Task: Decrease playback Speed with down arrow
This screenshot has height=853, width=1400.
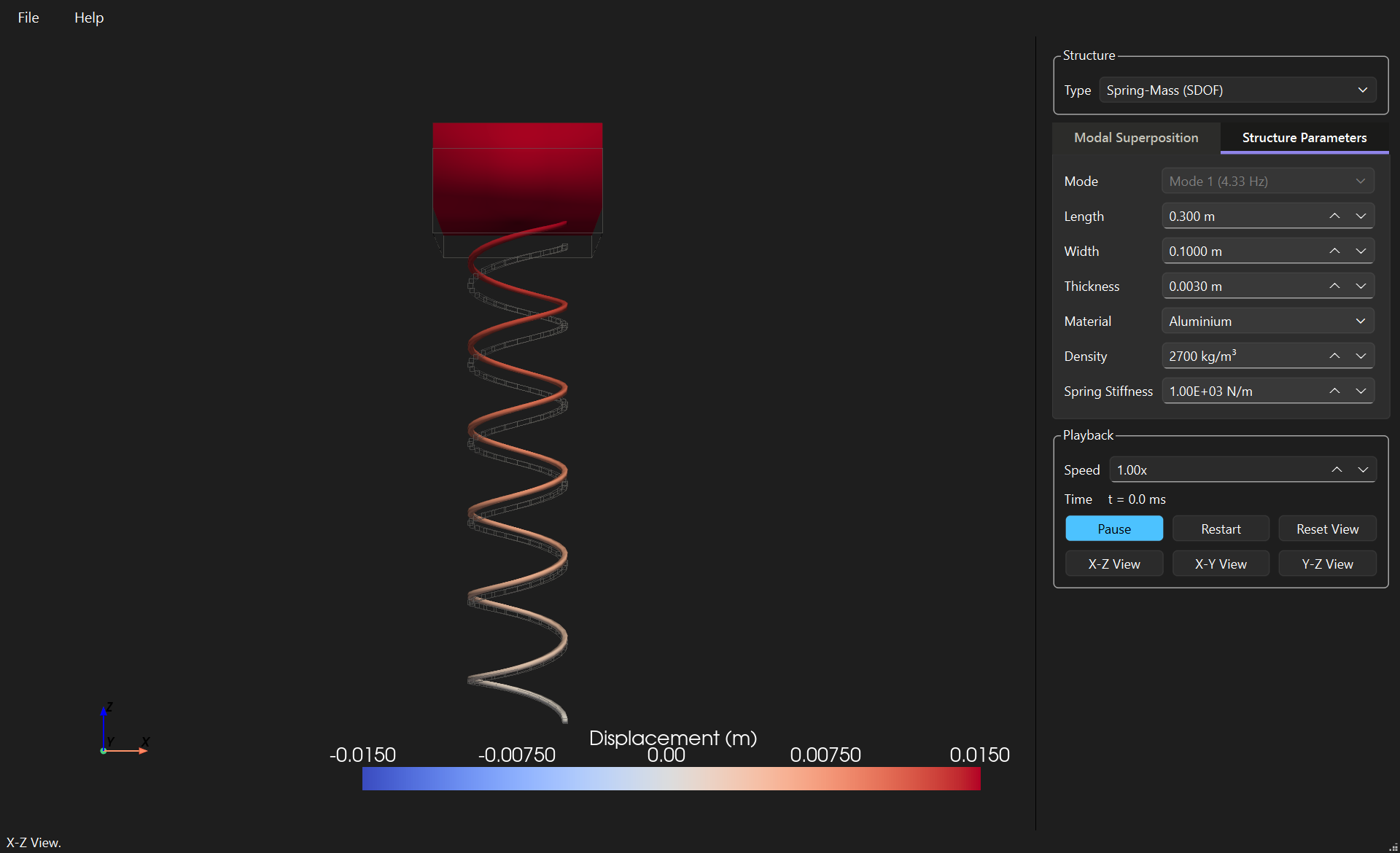Action: (1363, 470)
